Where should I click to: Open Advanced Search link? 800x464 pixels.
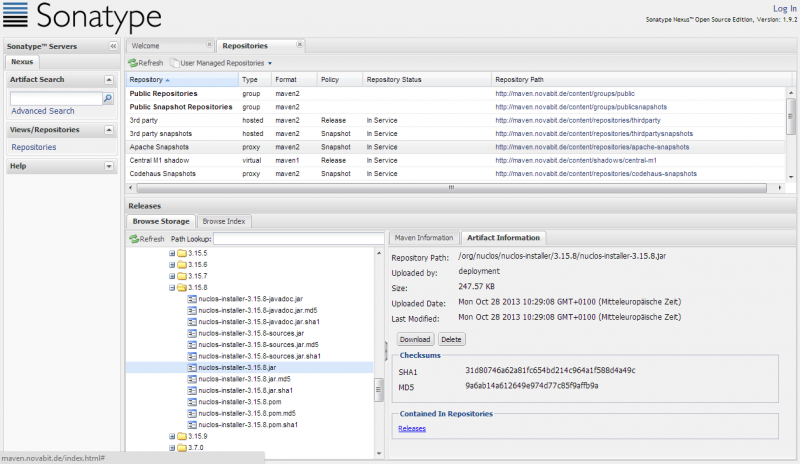tap(43, 111)
